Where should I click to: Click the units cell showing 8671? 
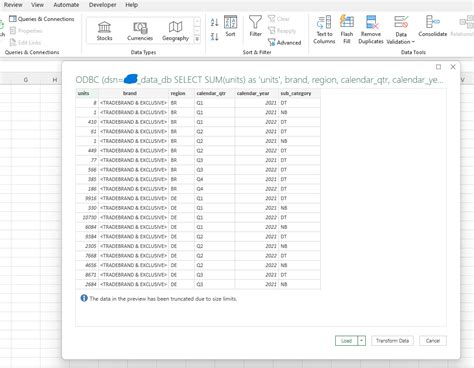point(87,275)
